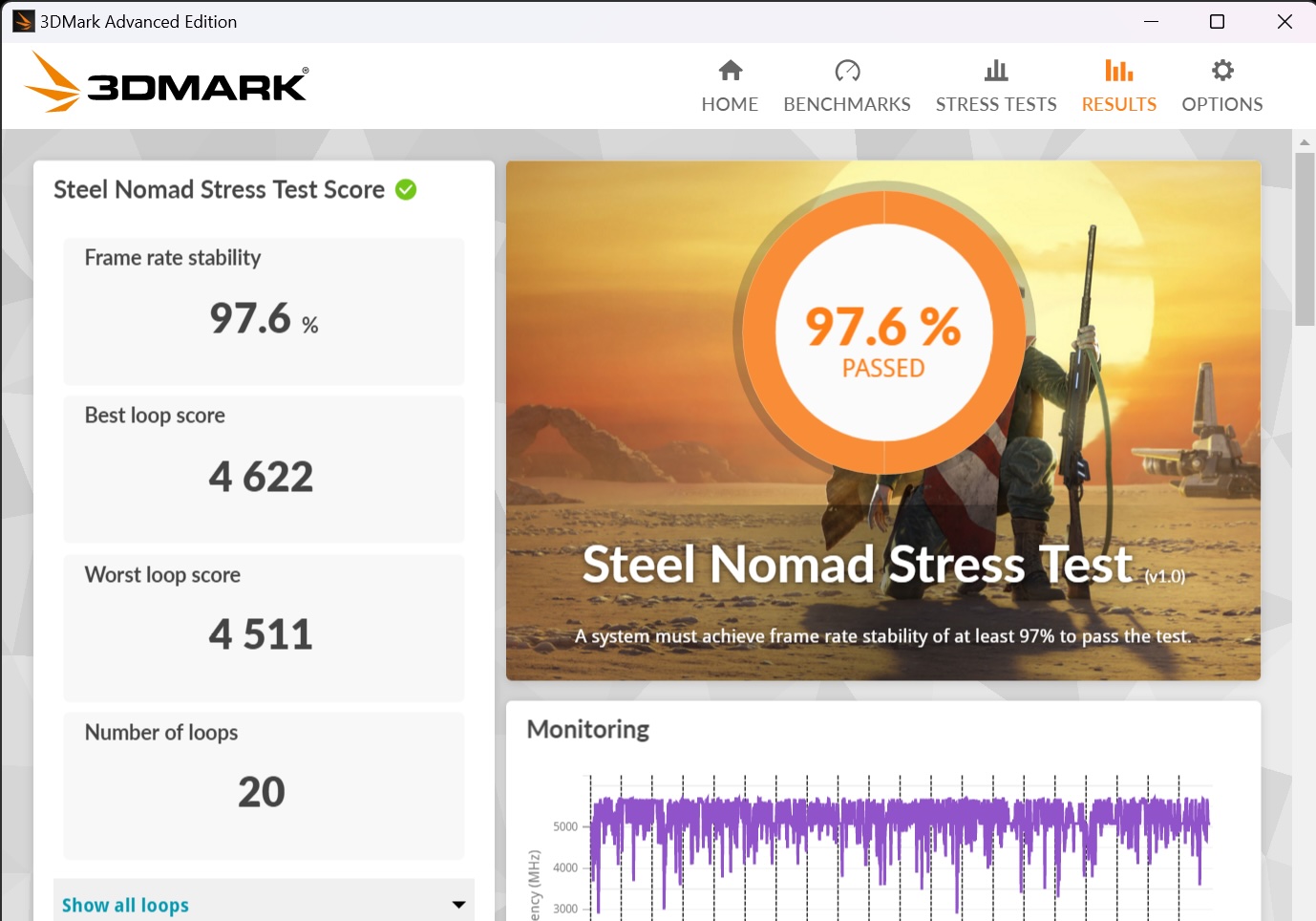Click the Best loop score label

click(x=155, y=416)
